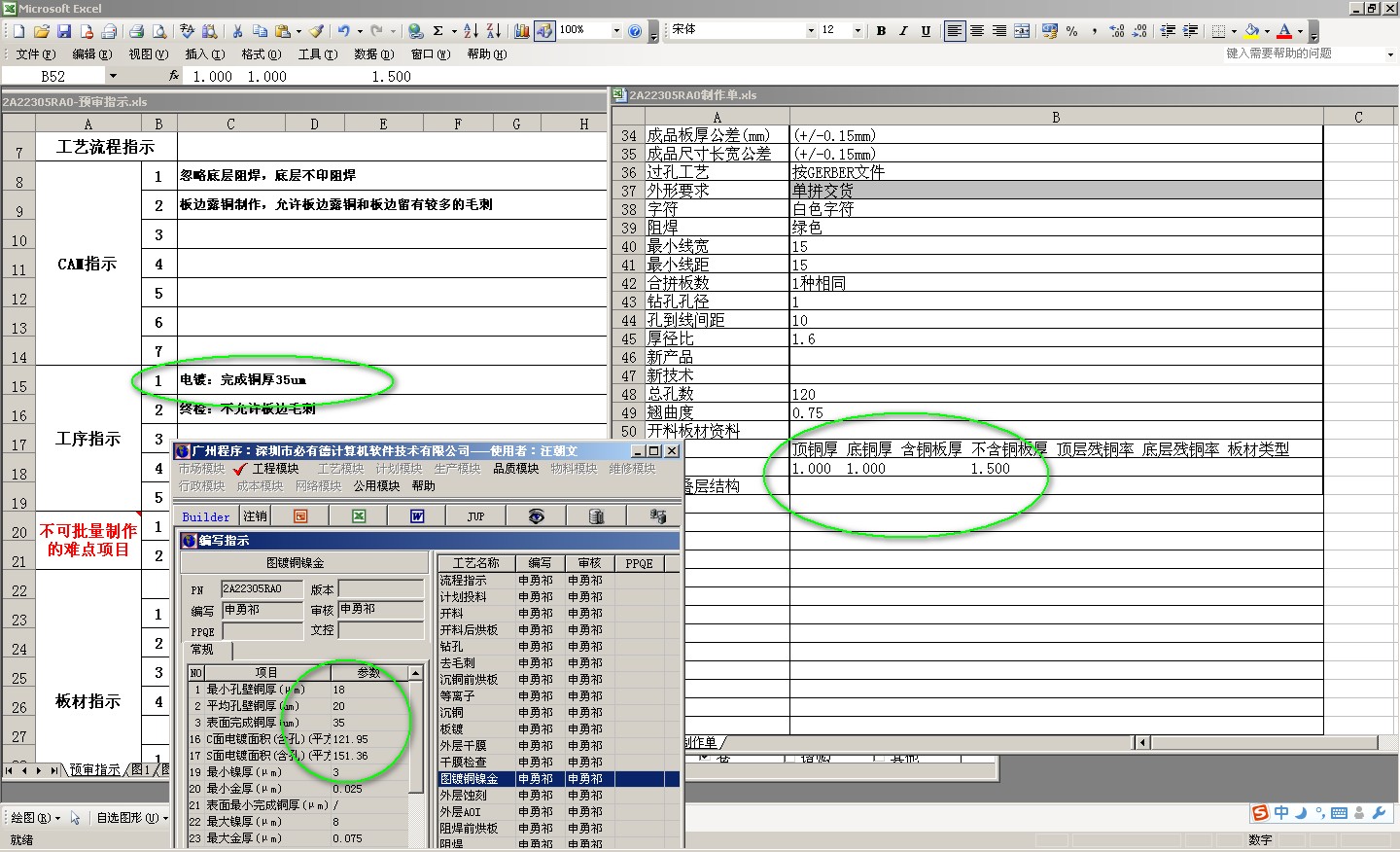Viewport: 1400px width, 852px height.
Task: Click the Builder button
Action: tap(206, 516)
